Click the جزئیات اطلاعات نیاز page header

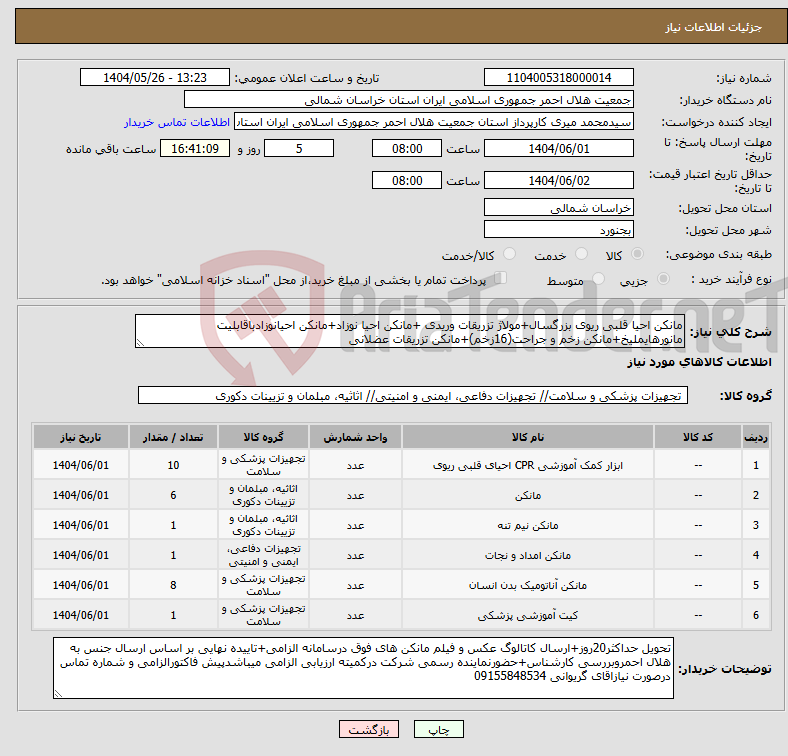[714, 27]
